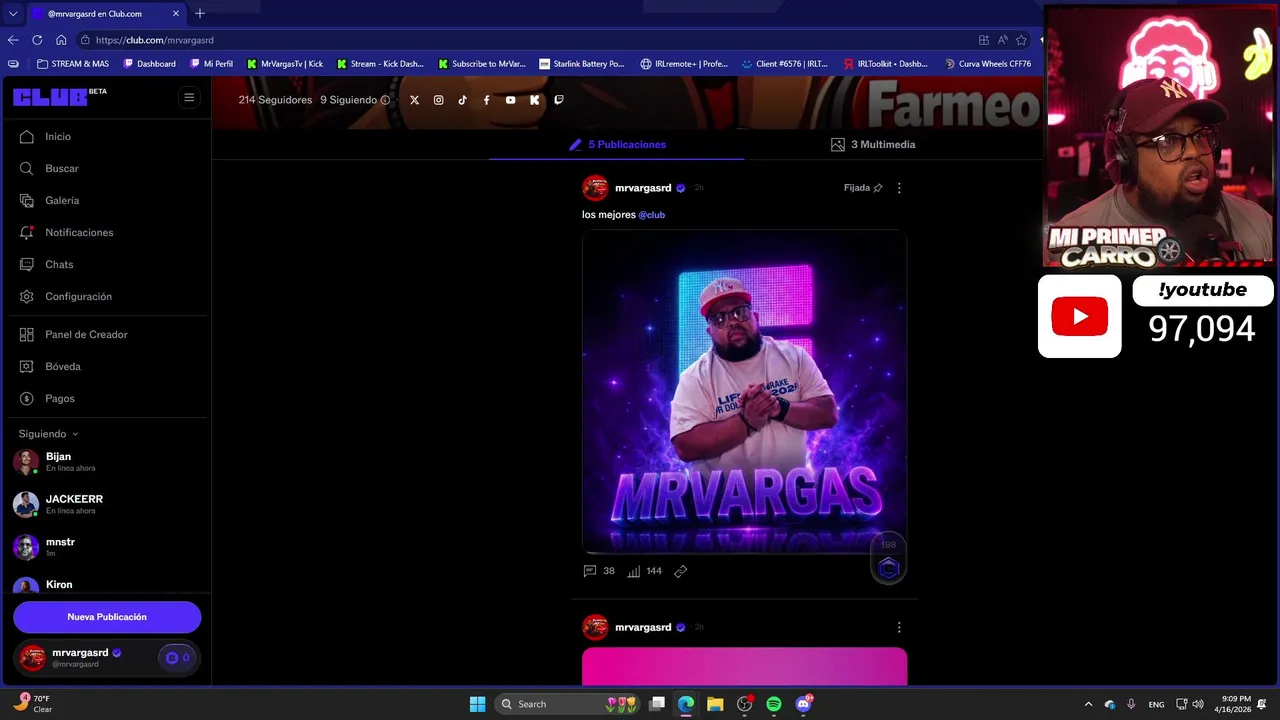This screenshot has height=720, width=1280.
Task: Click the @club mention in the post
Action: click(652, 215)
